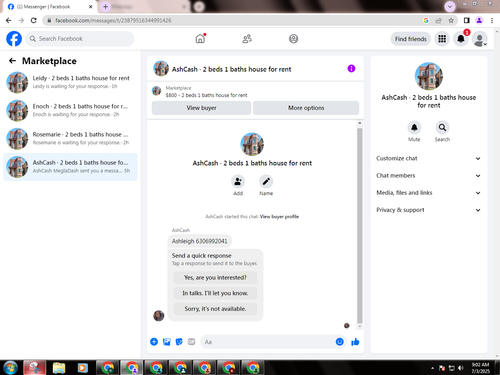
Task: Send quick reply In talks. I'll let you know.
Action: click(215, 293)
